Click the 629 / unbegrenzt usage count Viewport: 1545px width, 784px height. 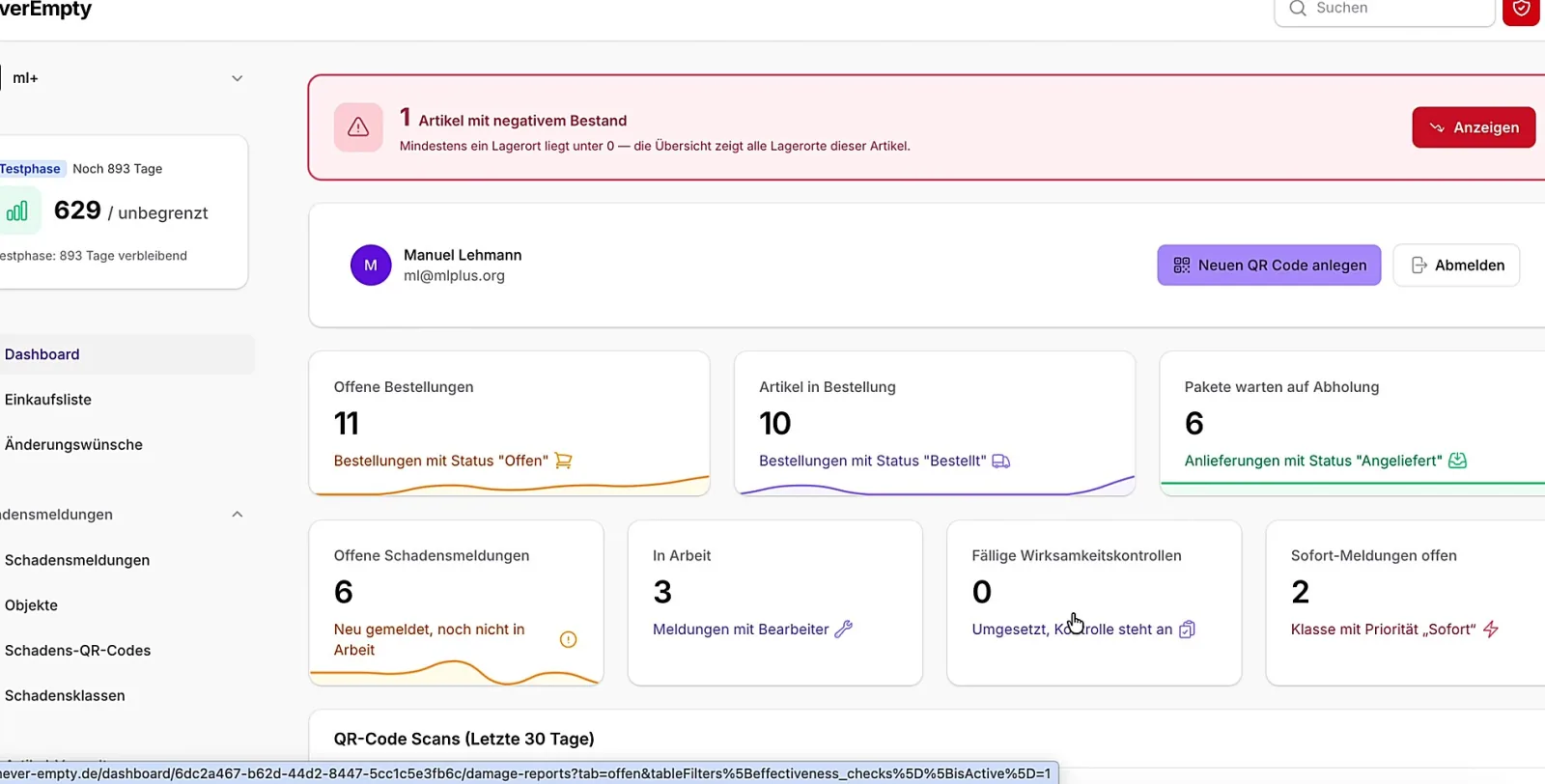point(130,211)
